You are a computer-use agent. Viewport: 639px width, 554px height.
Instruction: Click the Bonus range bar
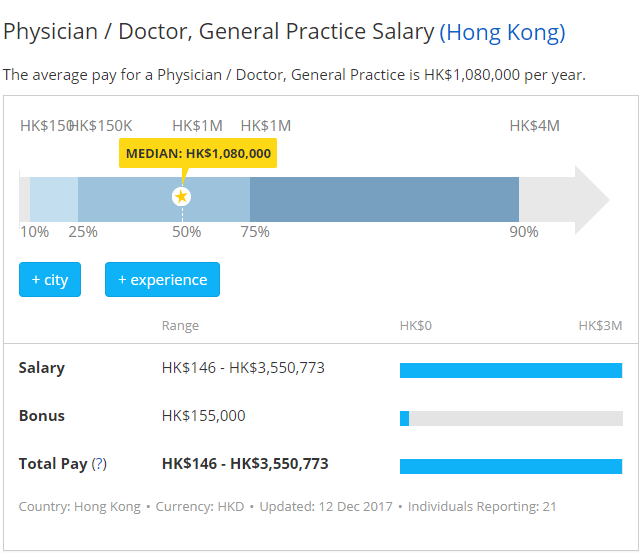[510, 418]
